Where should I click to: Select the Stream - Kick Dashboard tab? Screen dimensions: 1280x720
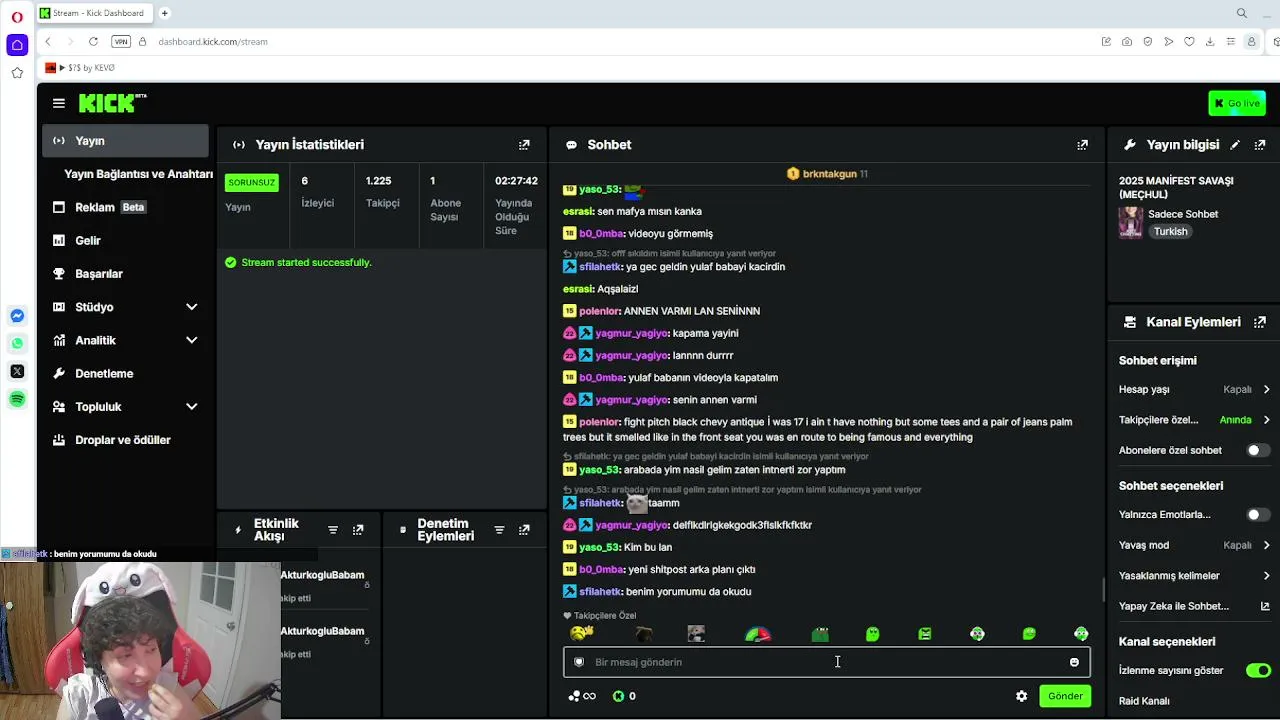(x=93, y=13)
